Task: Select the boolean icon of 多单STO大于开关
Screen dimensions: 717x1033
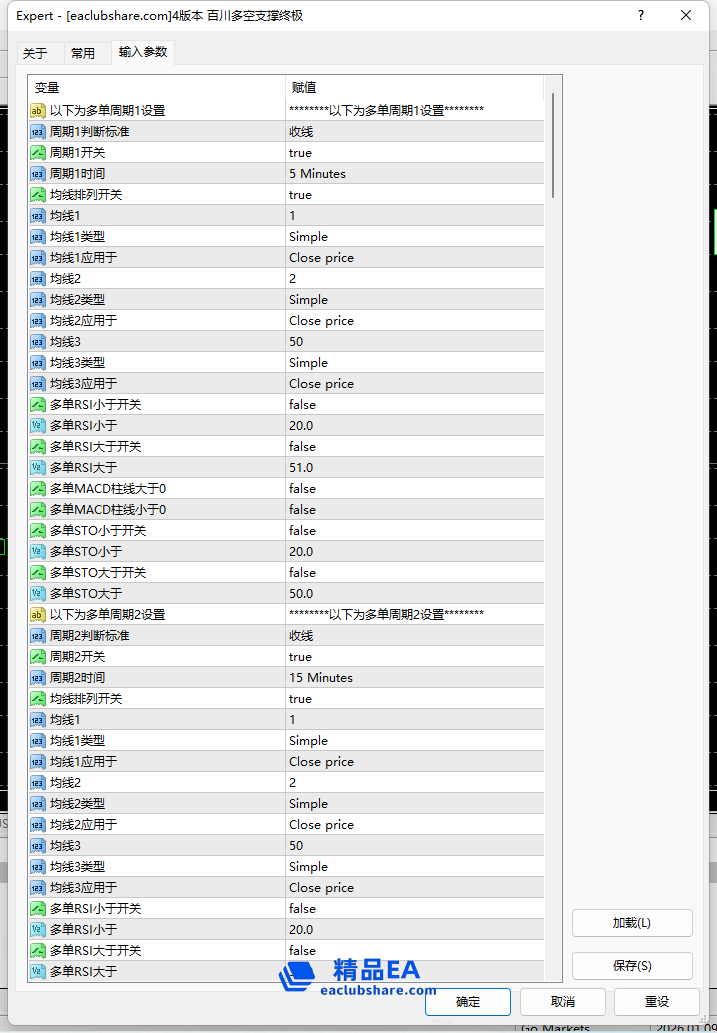Action: coord(38,573)
